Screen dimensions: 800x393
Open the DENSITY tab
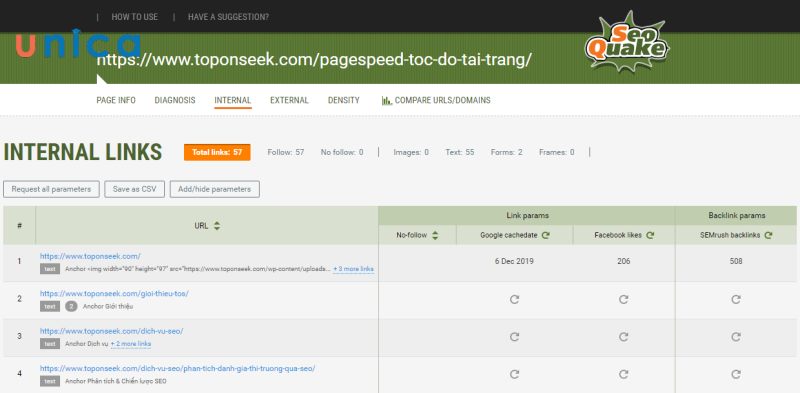[x=343, y=101]
